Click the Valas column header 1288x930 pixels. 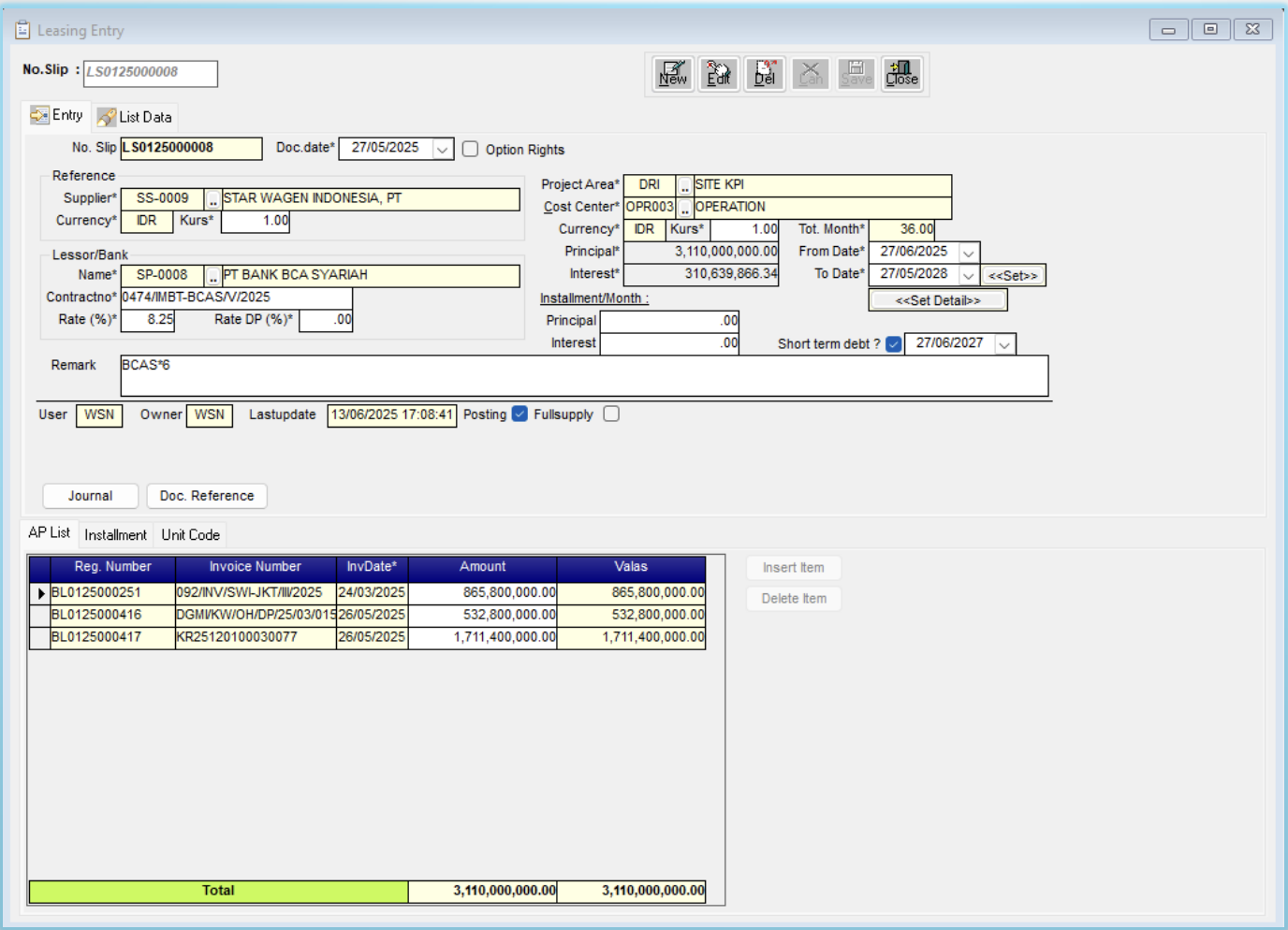632,567
